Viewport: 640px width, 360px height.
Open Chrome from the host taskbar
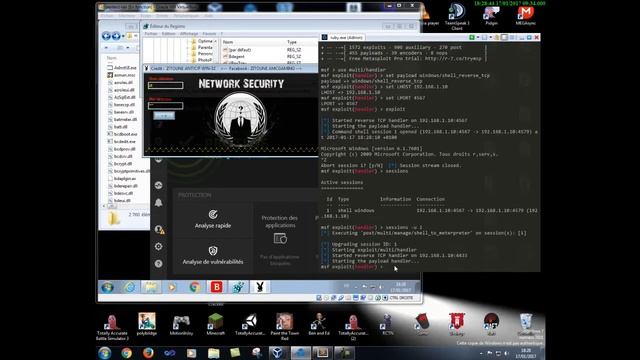[x=127, y=353]
